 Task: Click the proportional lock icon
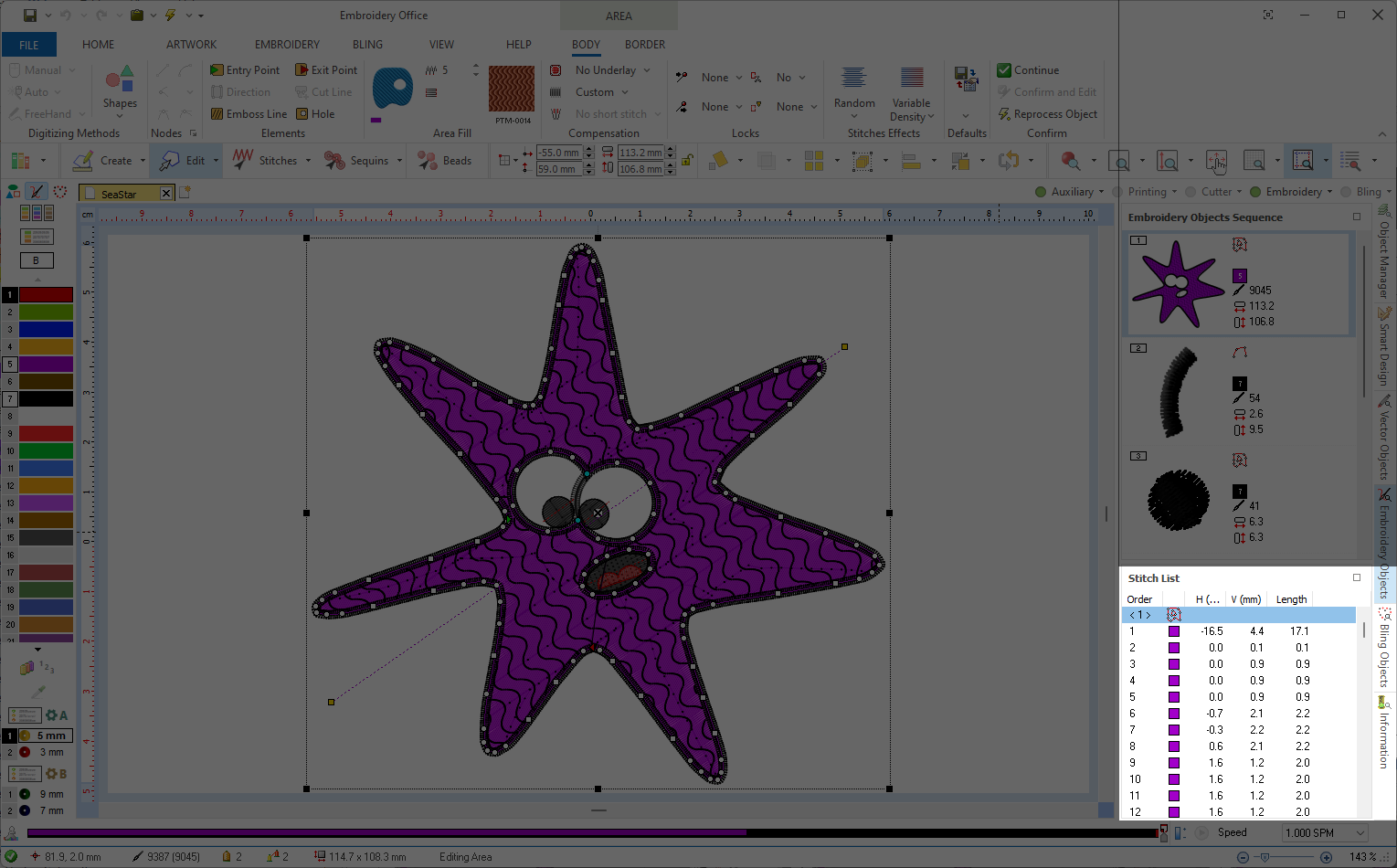[x=687, y=161]
